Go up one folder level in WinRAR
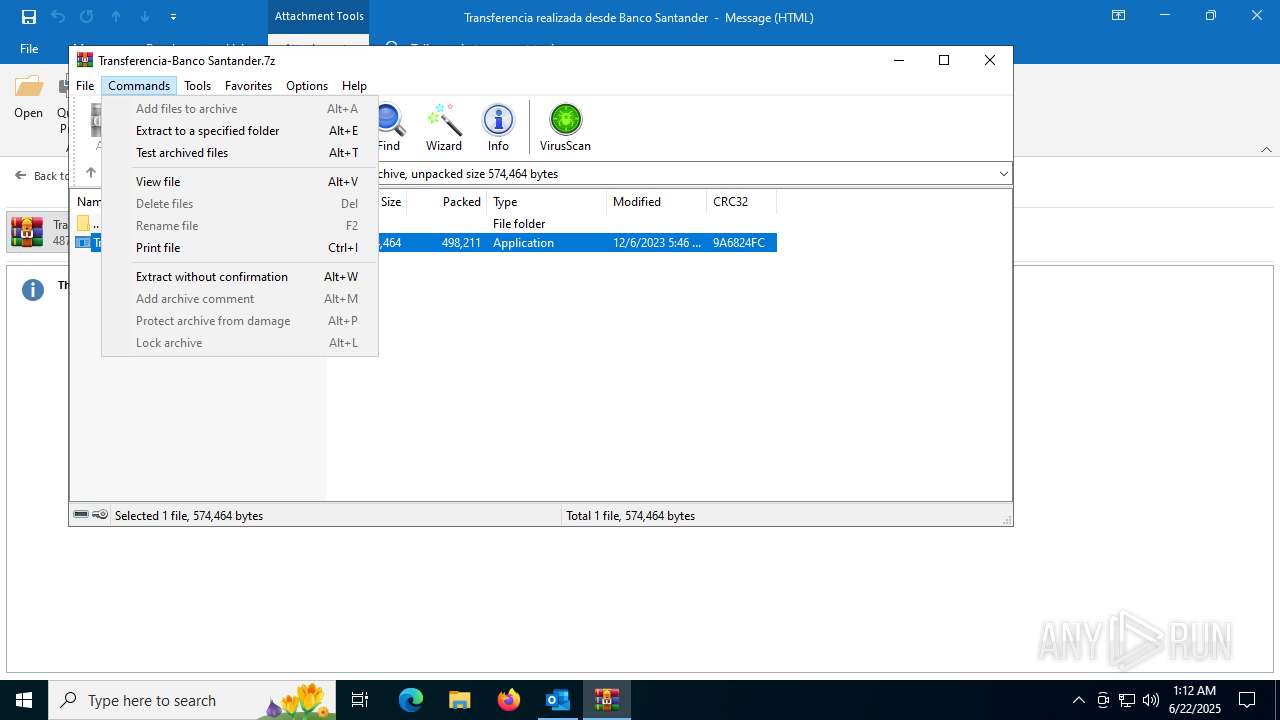The image size is (1280, 720). (x=90, y=173)
